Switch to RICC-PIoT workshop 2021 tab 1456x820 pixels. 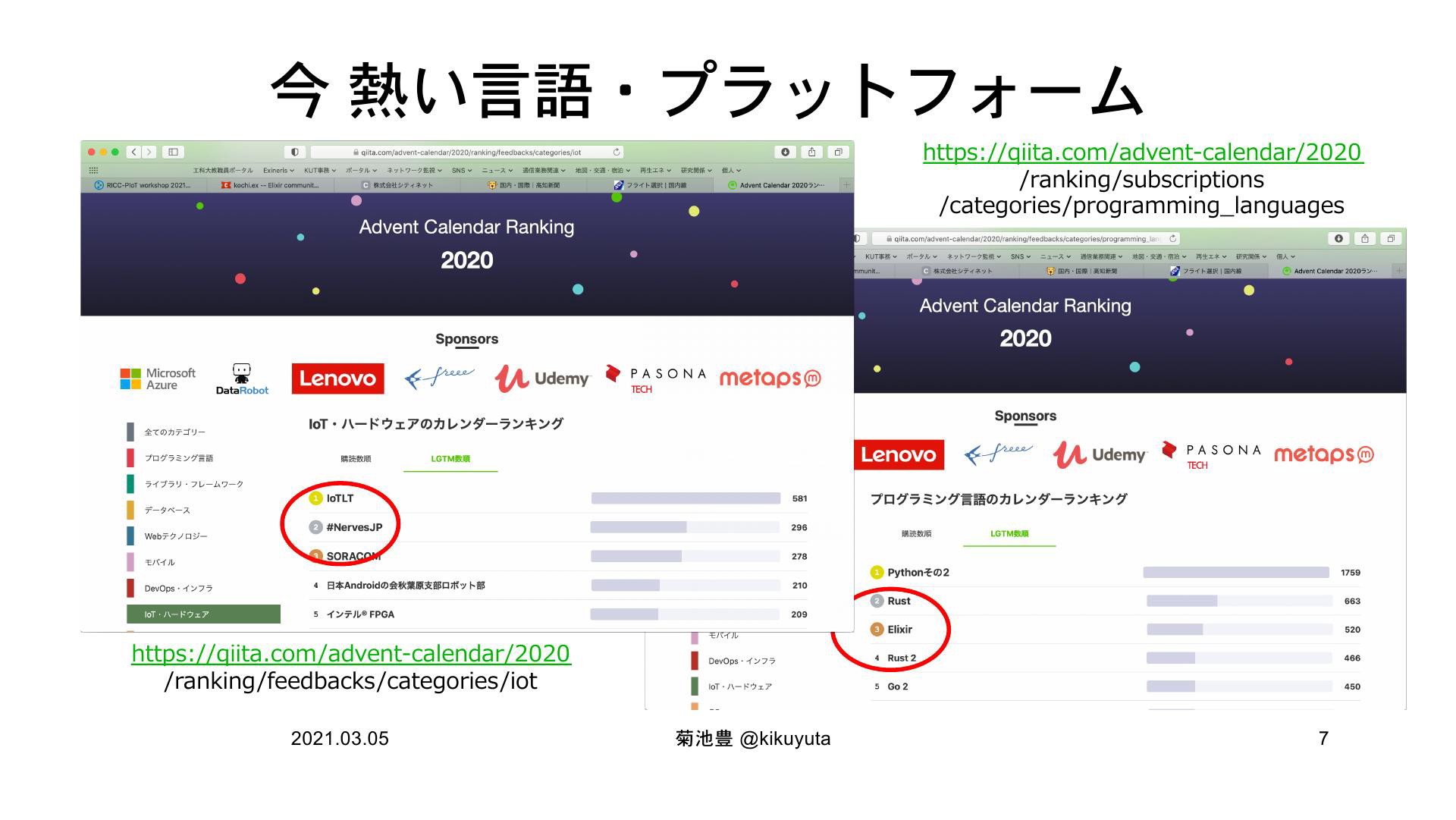click(143, 185)
